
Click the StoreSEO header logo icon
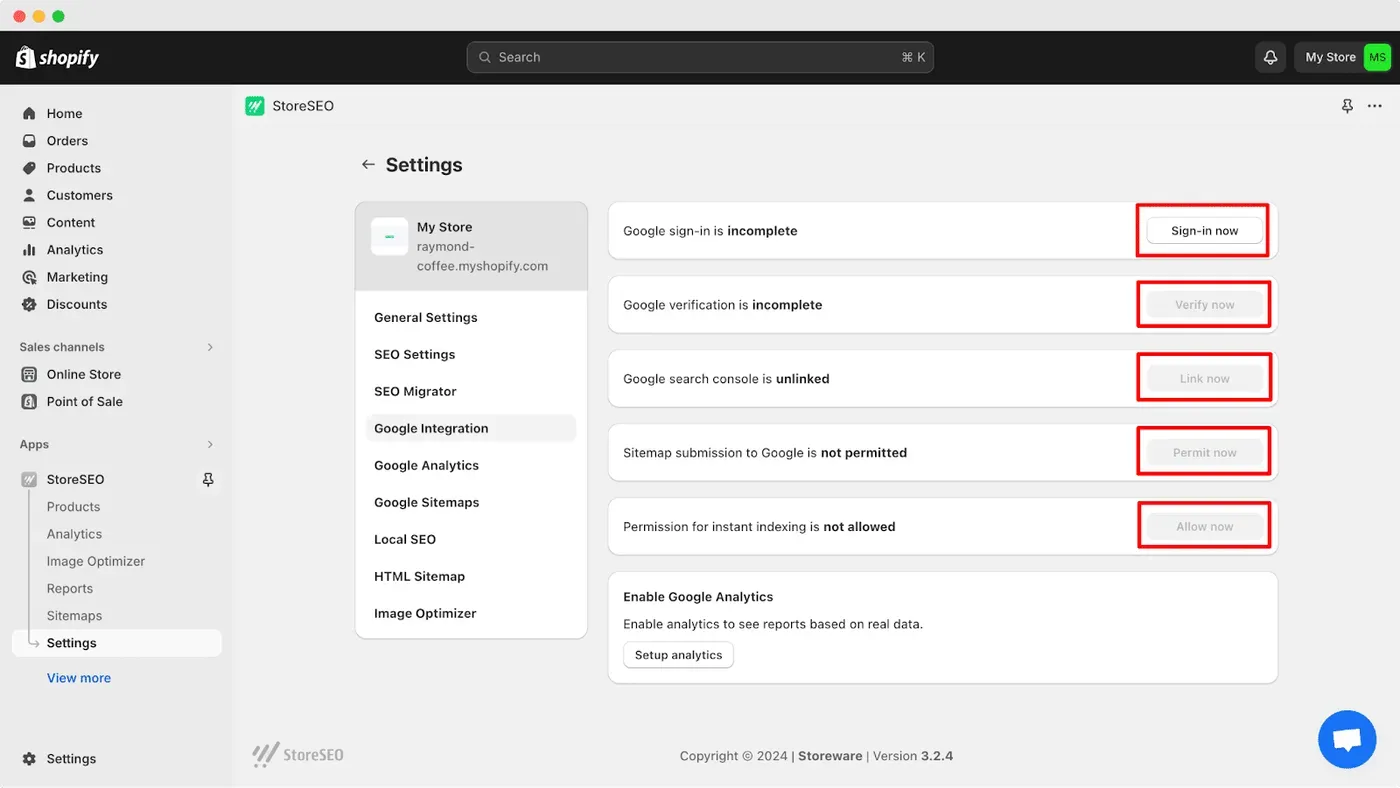tap(255, 106)
